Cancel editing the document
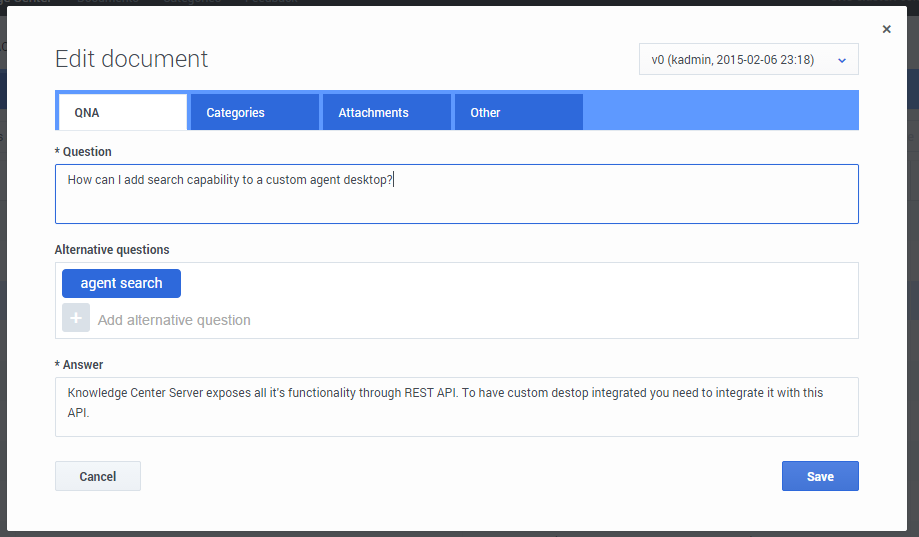919x537 pixels. [98, 476]
